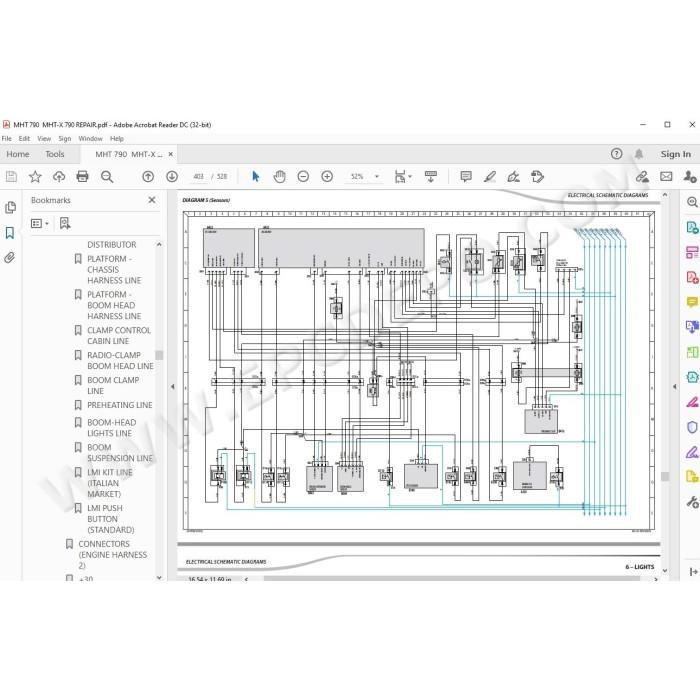Zoom in with the plus button
The image size is (700, 700).
coord(327,176)
